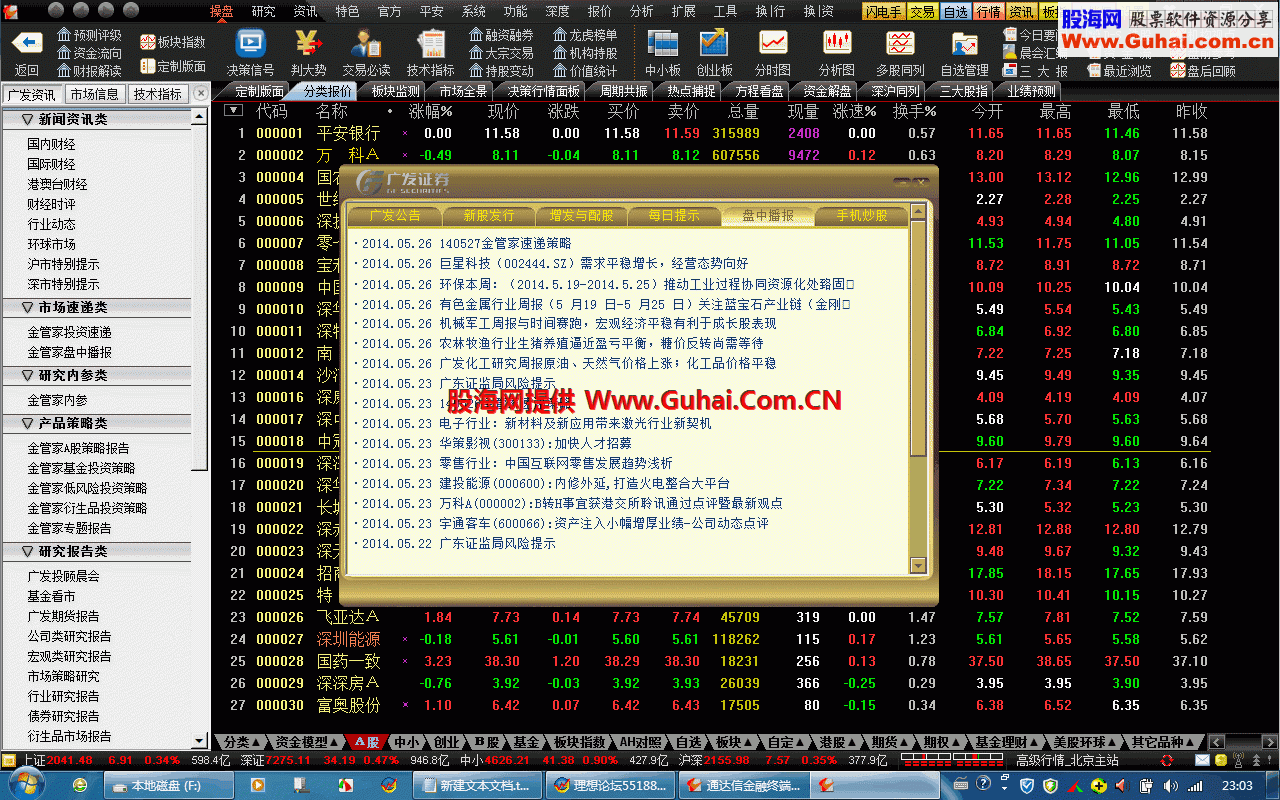Open 盘后回顾 toolbar item
This screenshot has height=800, width=1280.
(x=1202, y=71)
